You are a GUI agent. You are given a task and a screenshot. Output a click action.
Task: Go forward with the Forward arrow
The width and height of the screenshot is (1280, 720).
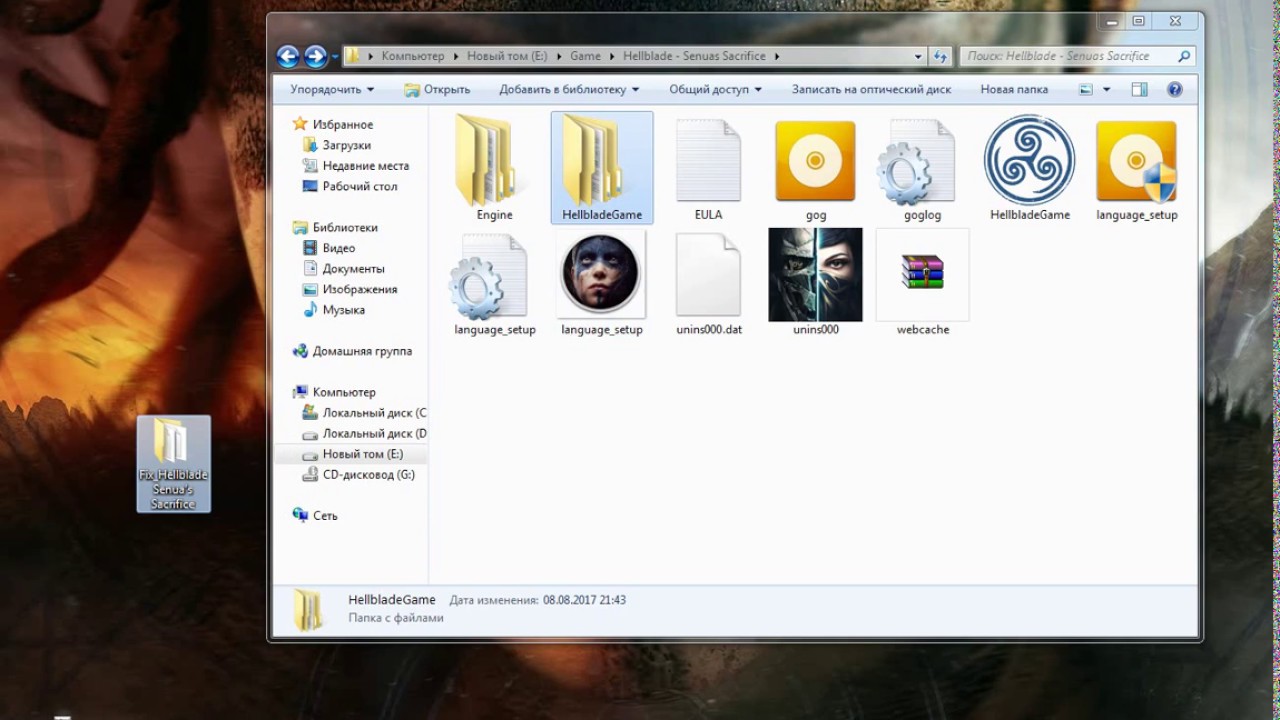(315, 56)
